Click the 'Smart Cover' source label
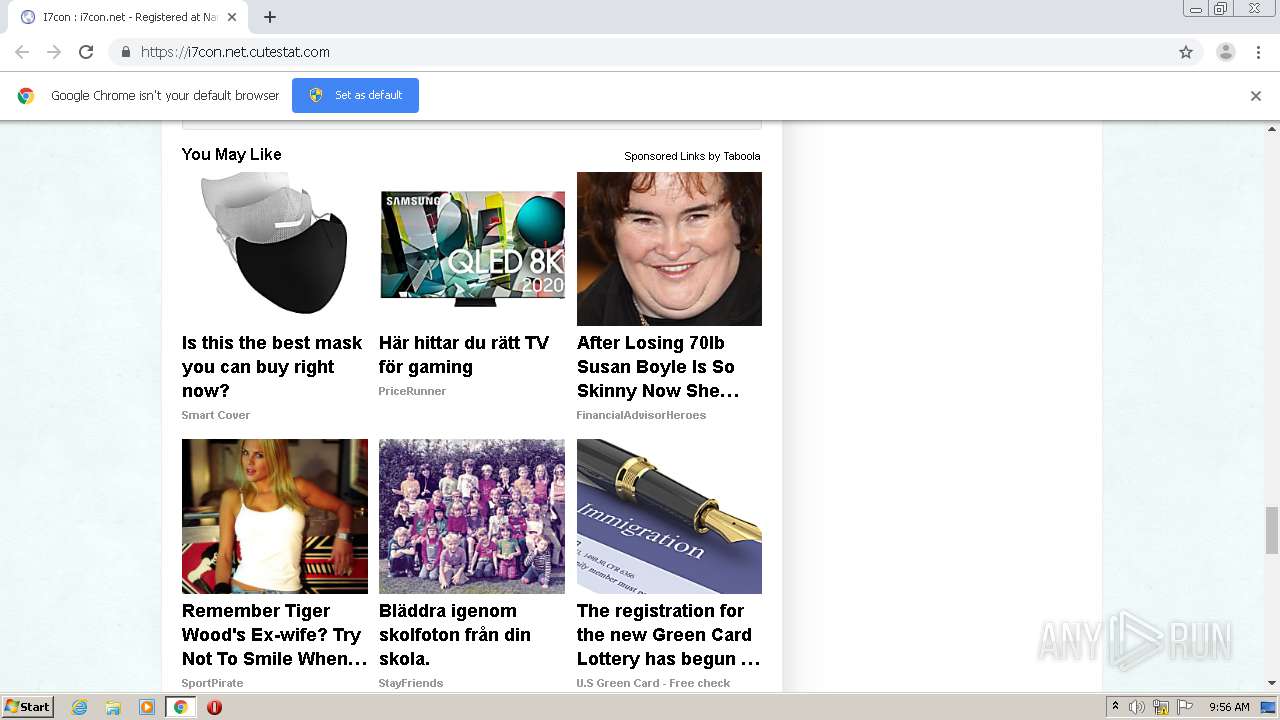This screenshot has width=1280, height=720. pyautogui.click(x=216, y=415)
